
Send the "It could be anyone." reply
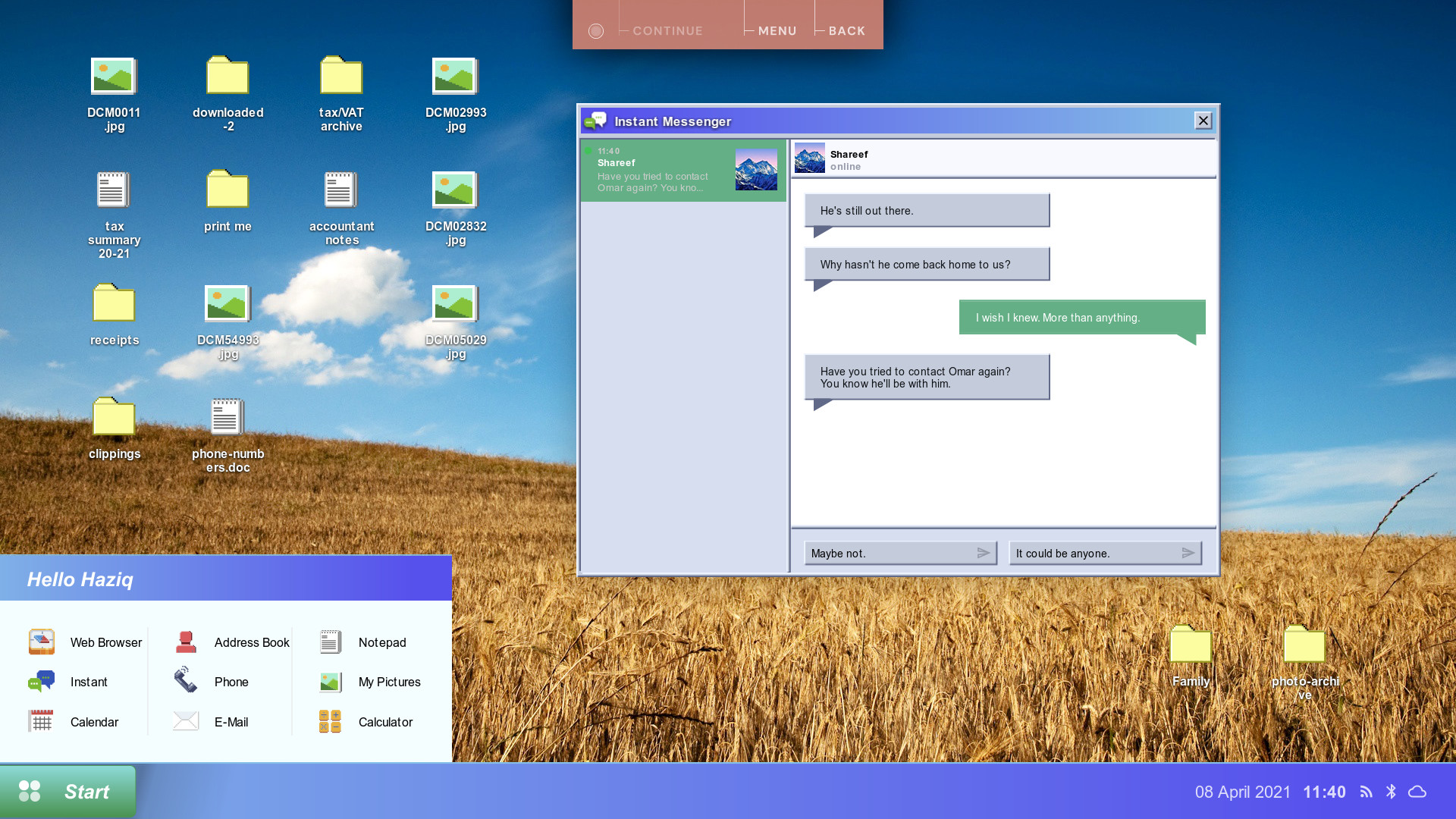[1106, 553]
